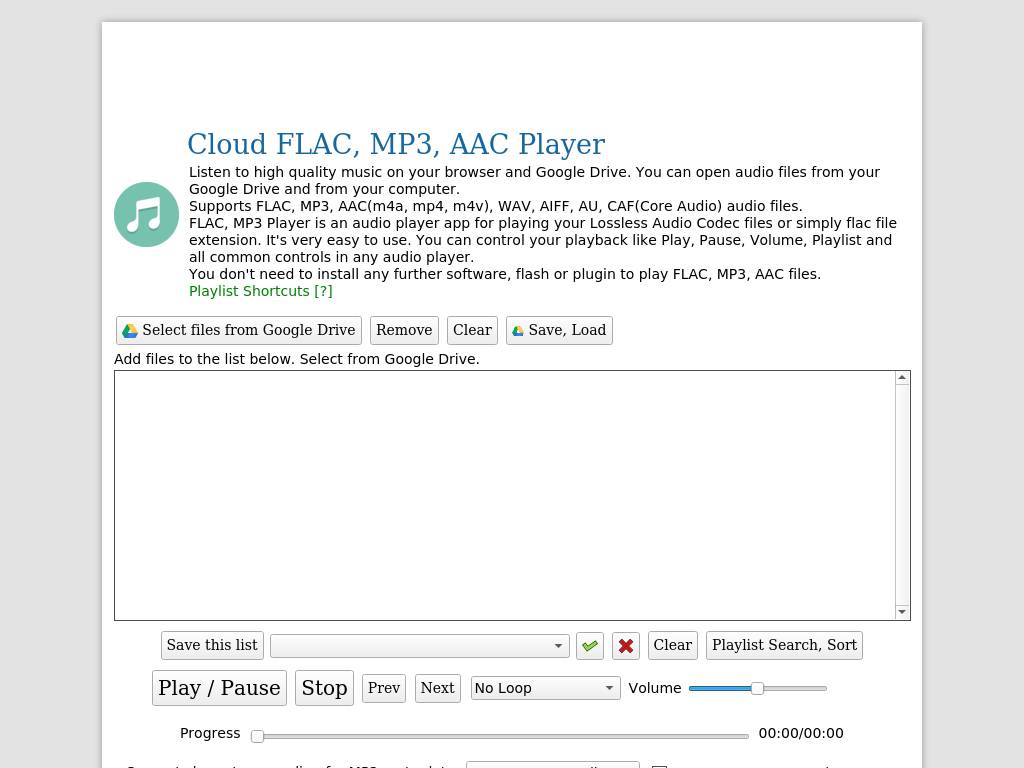Click the teal music note logo
Image resolution: width=1024 pixels, height=768 pixels.
[146, 214]
